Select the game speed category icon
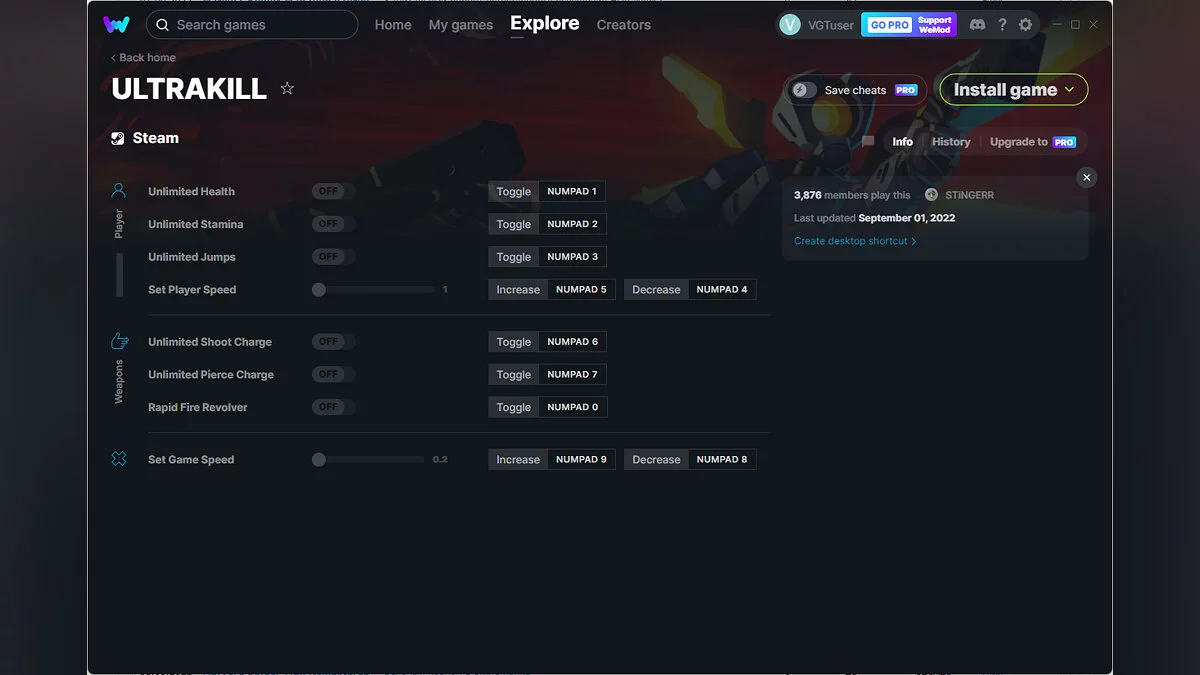 pyautogui.click(x=119, y=459)
